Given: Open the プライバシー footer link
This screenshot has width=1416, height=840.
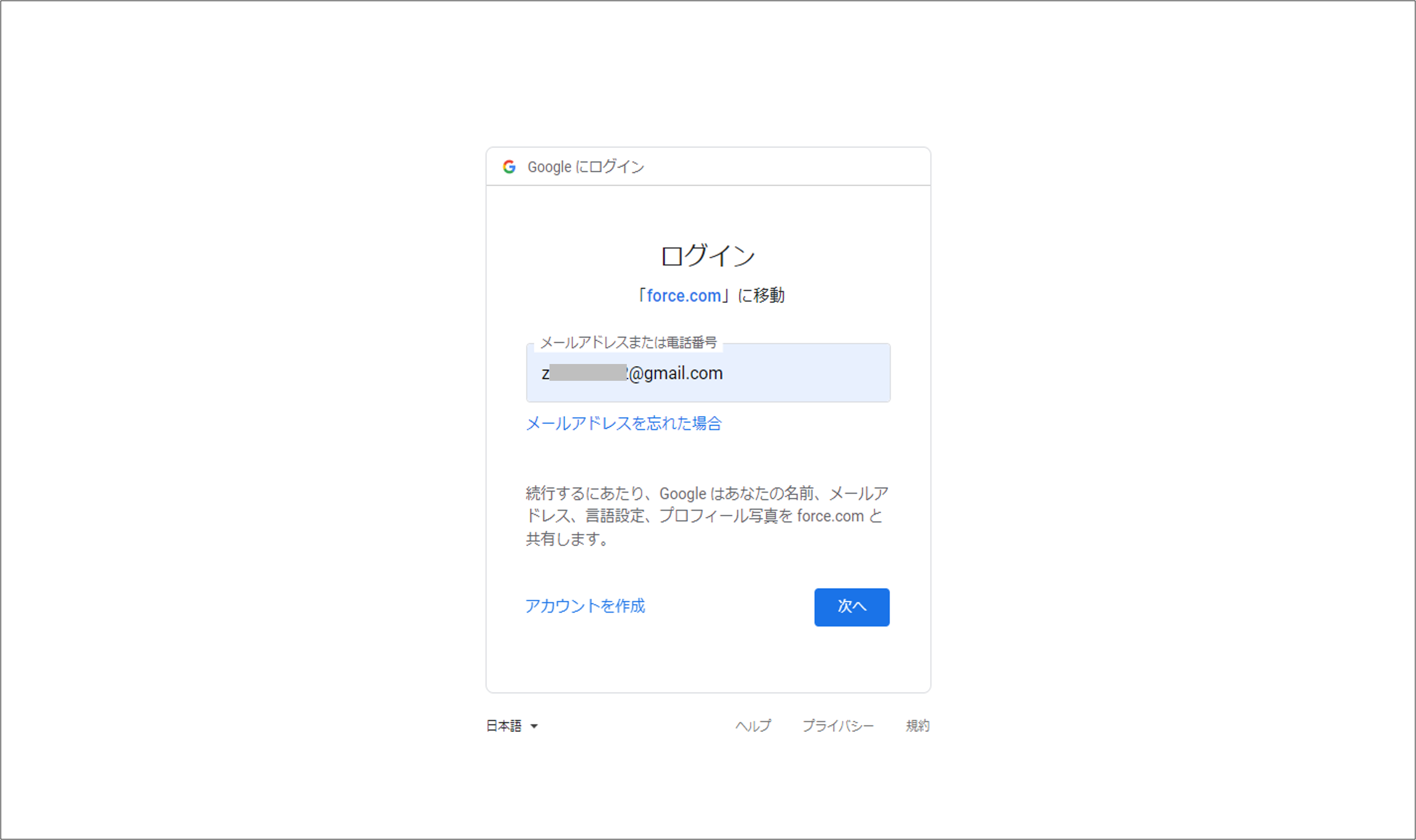Looking at the screenshot, I should pos(837,726).
